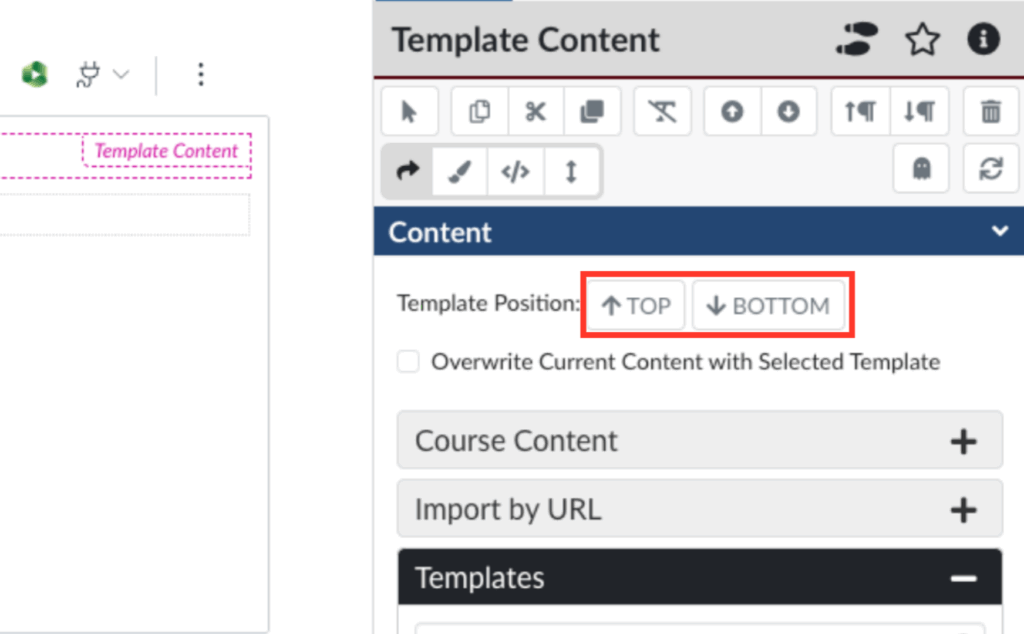The image size is (1024, 634).
Task: Click the trash delete icon
Action: 990,111
